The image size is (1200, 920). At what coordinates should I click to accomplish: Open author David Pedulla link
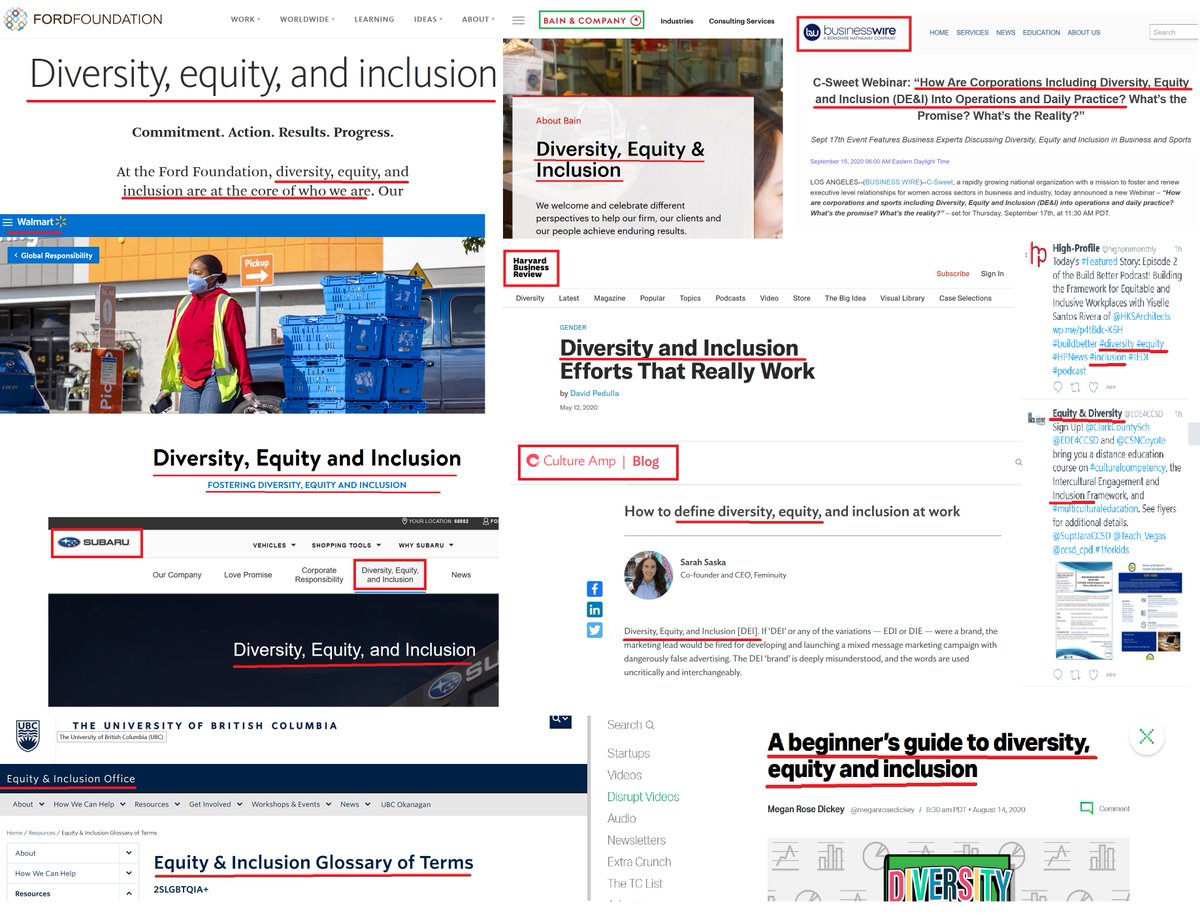coord(595,393)
